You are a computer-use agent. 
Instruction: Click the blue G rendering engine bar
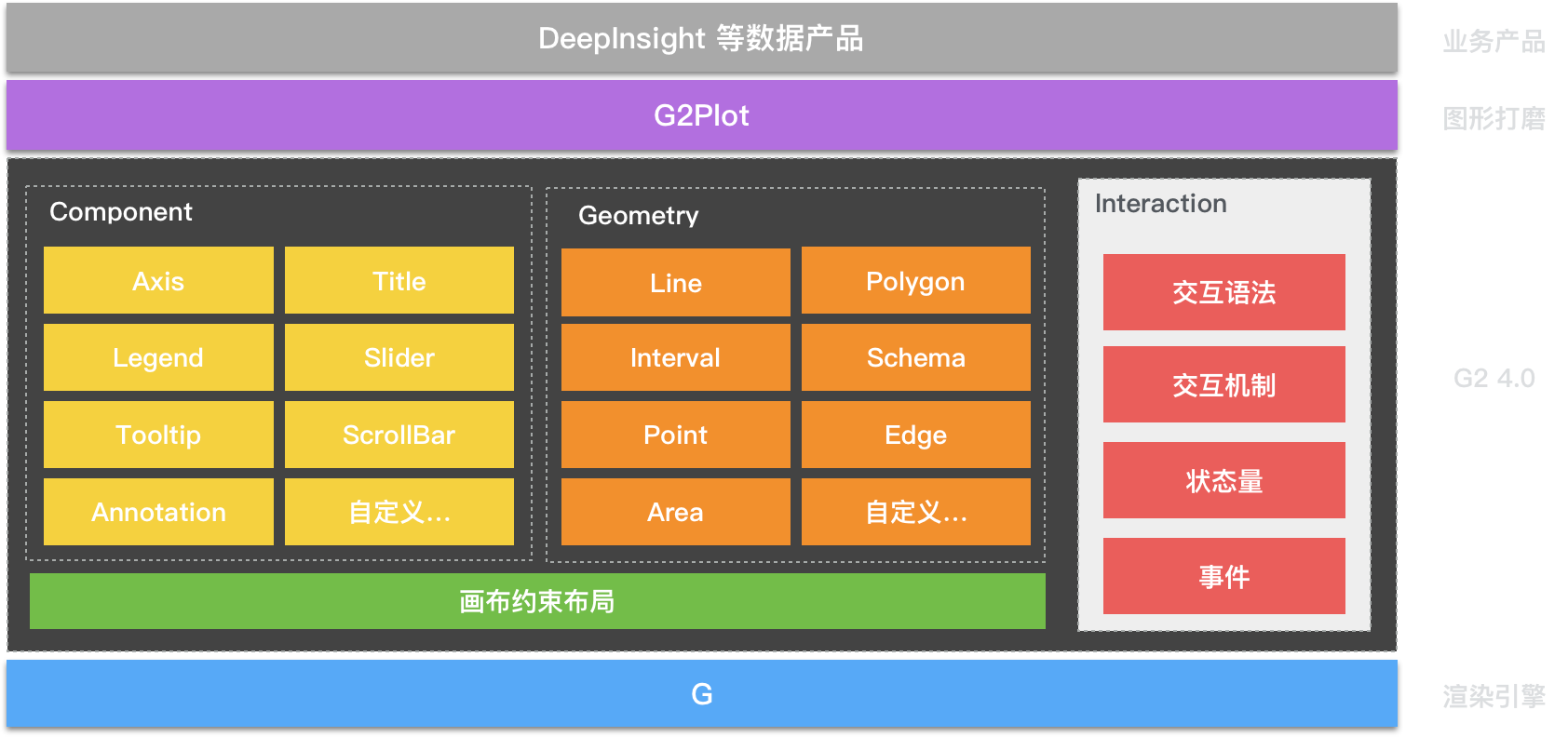coord(701,694)
